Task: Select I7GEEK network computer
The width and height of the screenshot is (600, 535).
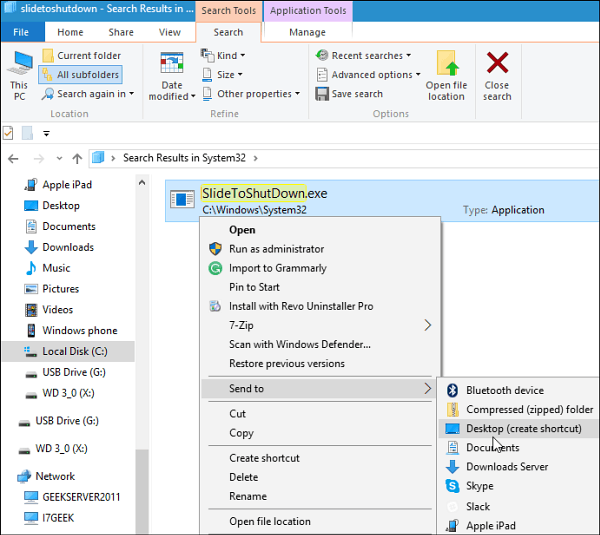Action: pyautogui.click(x=58, y=518)
